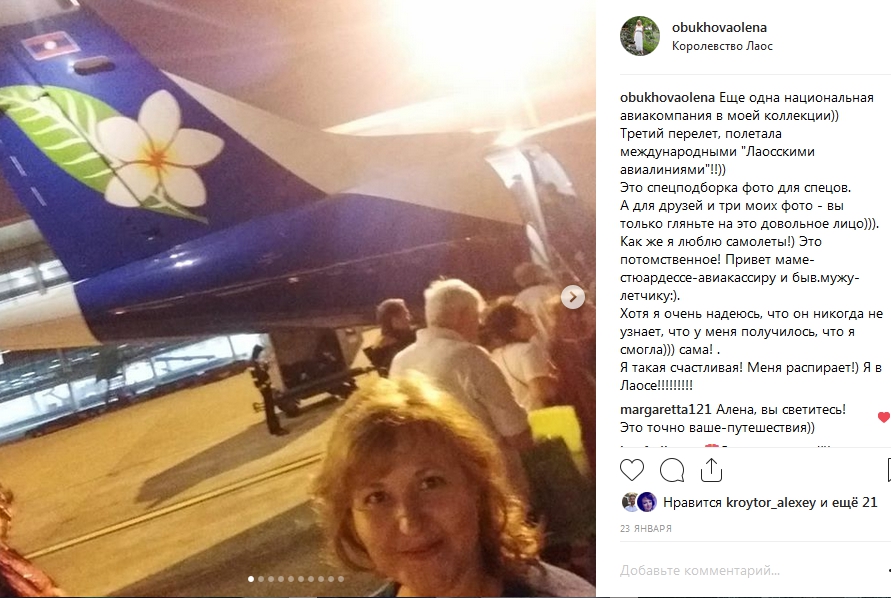
Task: Click the airplane selfie photo
Action: click(298, 299)
